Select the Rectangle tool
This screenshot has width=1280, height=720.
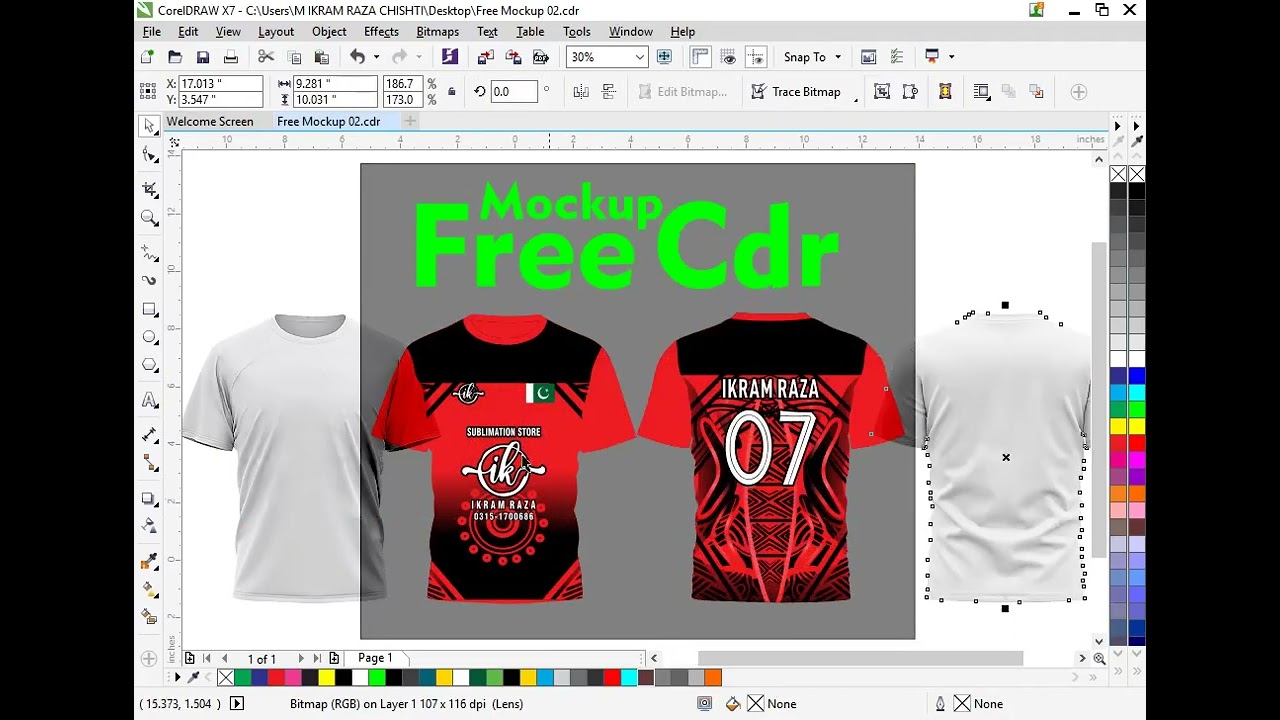(x=150, y=309)
